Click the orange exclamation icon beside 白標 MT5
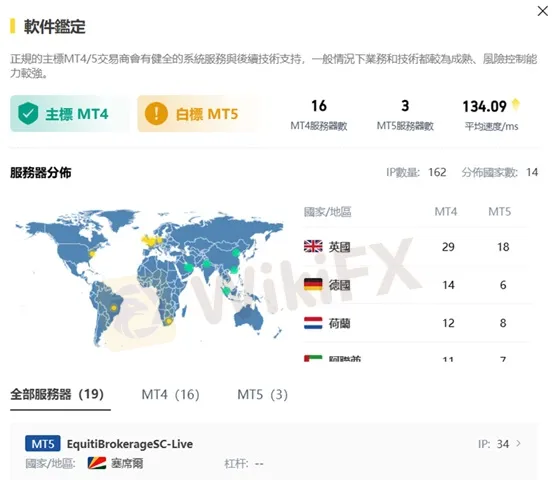The image size is (553, 480). tap(156, 114)
